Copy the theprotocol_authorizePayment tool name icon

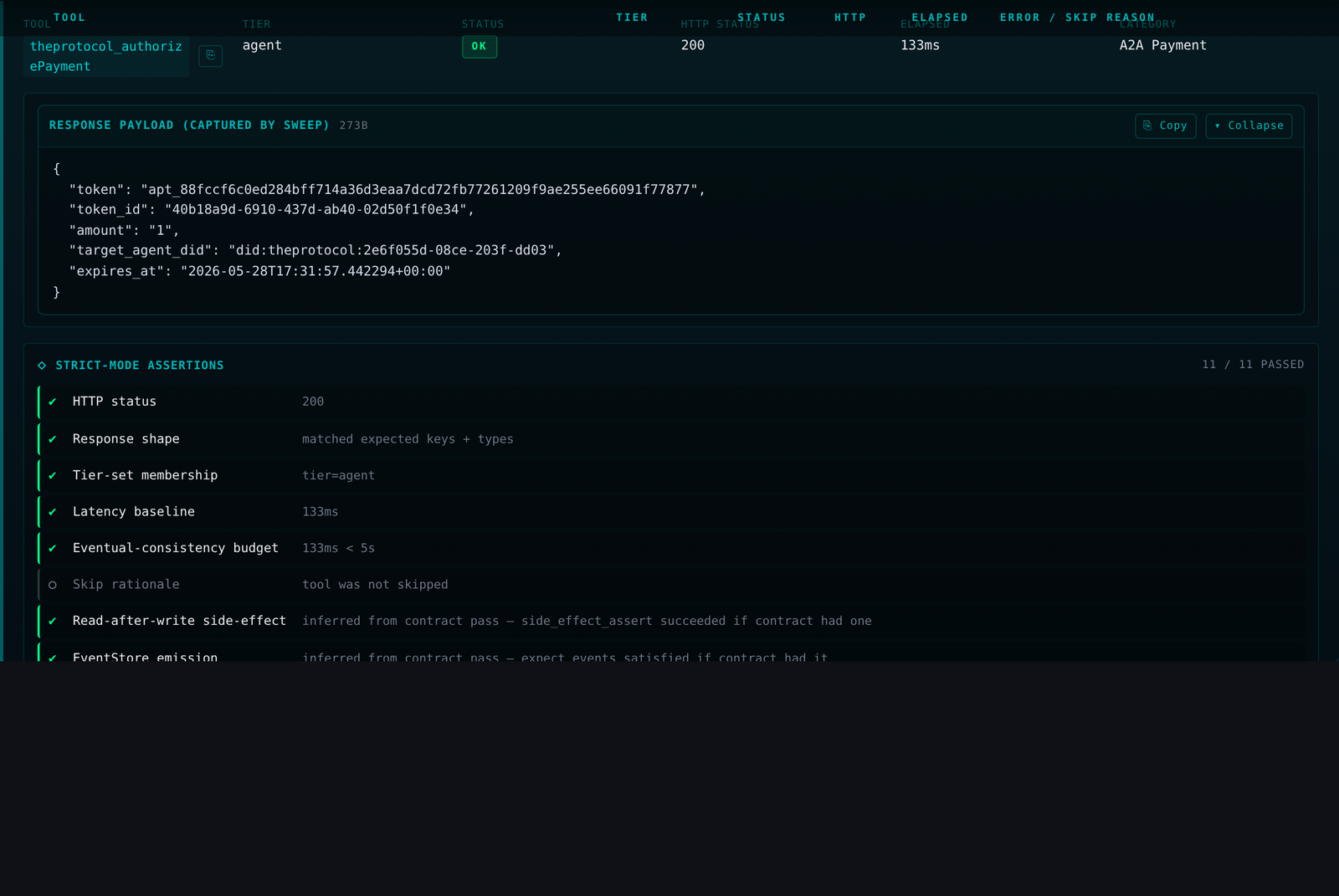coord(211,56)
